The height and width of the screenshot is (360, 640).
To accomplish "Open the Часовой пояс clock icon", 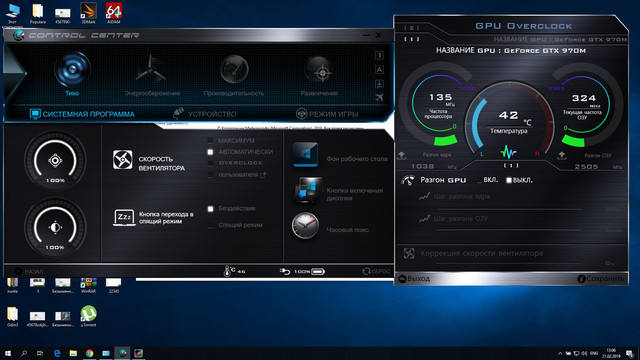I will click(305, 225).
